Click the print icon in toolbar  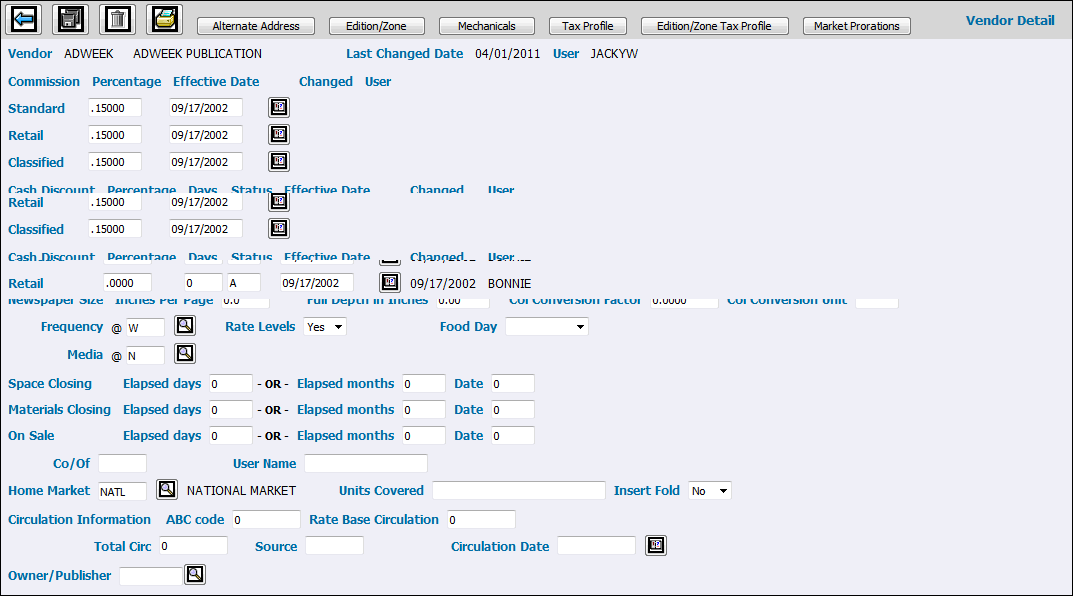[x=164, y=19]
